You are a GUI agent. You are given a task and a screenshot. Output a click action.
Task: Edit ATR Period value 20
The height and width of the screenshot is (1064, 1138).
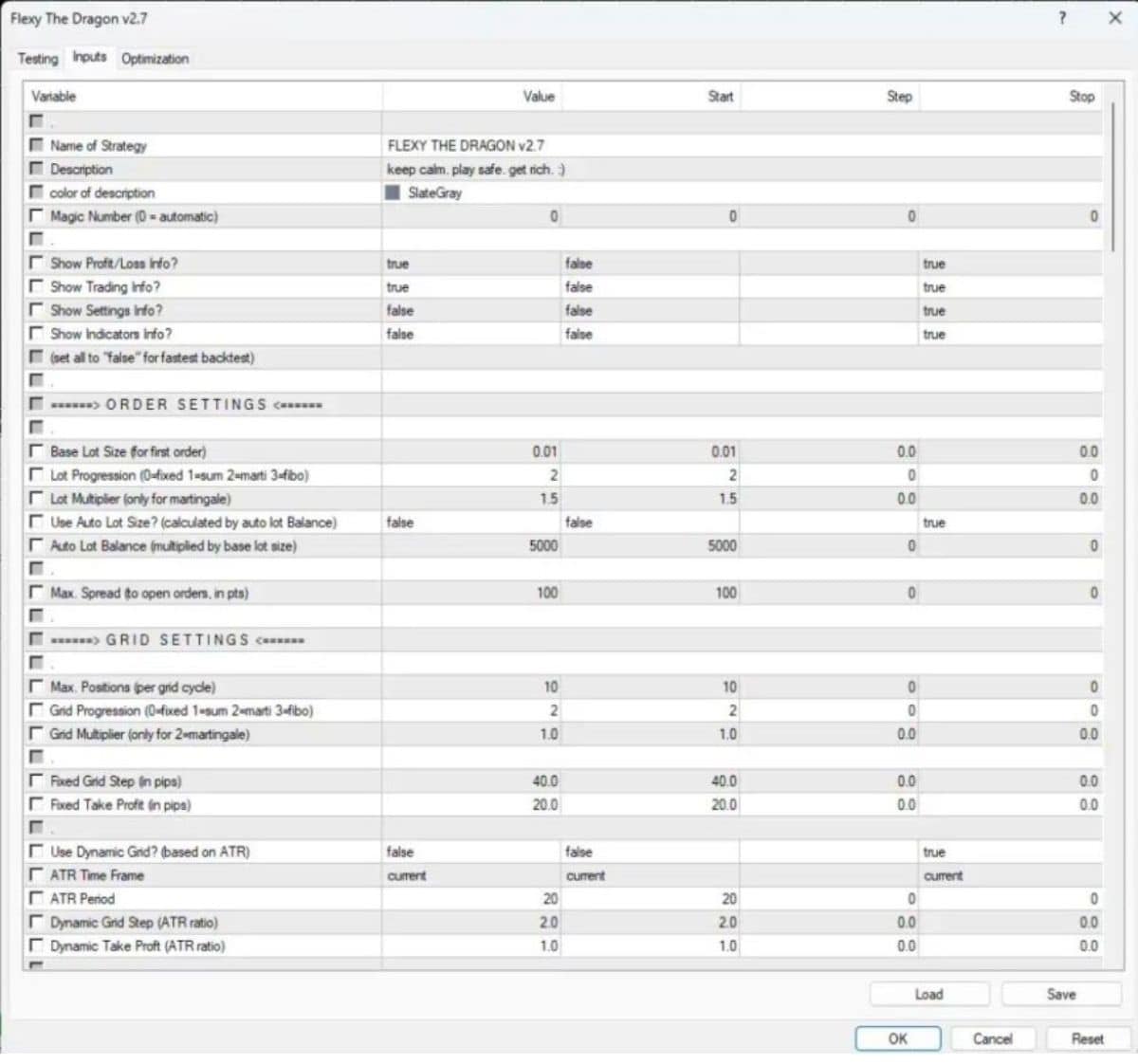[x=471, y=898]
